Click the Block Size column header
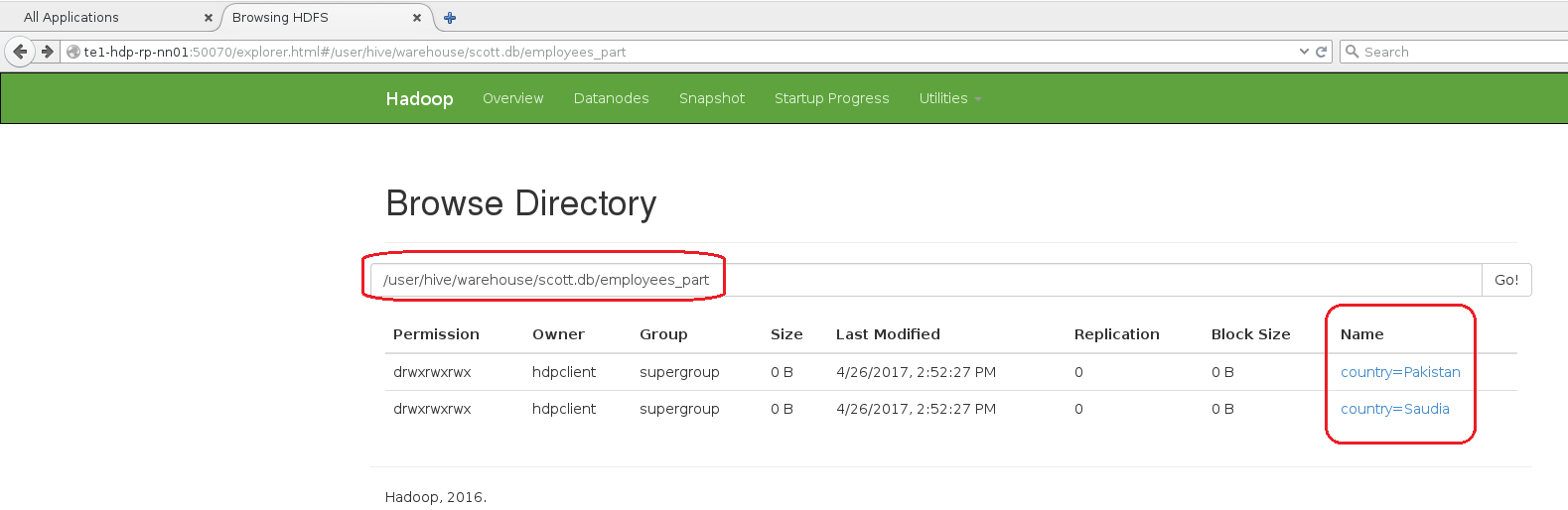The width and height of the screenshot is (1568, 510). pyautogui.click(x=1250, y=334)
